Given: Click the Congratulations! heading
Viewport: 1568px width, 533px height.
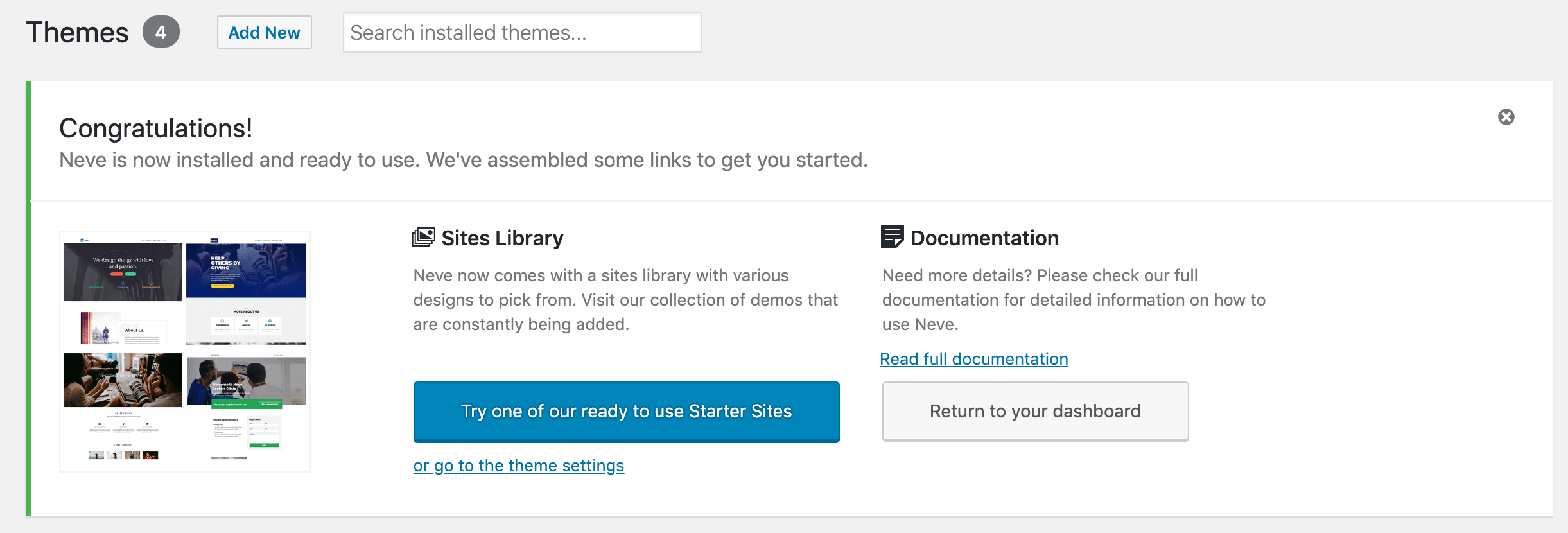Looking at the screenshot, I should [x=155, y=128].
